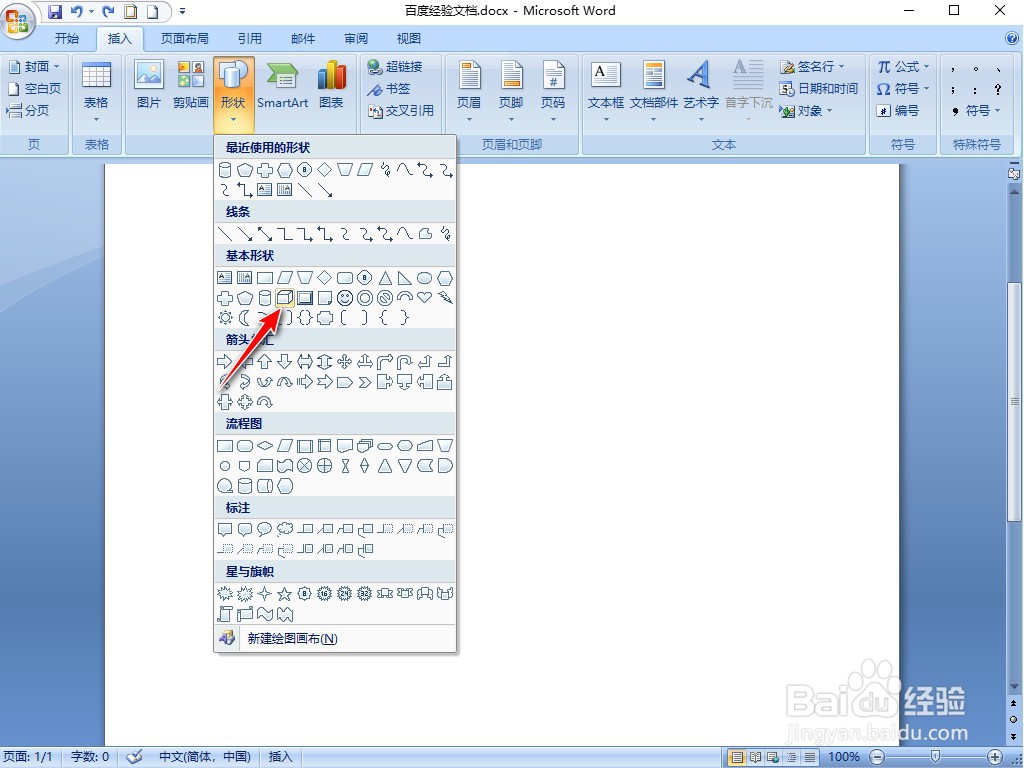Image resolution: width=1024 pixels, height=768 pixels.
Task: Select the lightning bolt shape
Action: 445,298
